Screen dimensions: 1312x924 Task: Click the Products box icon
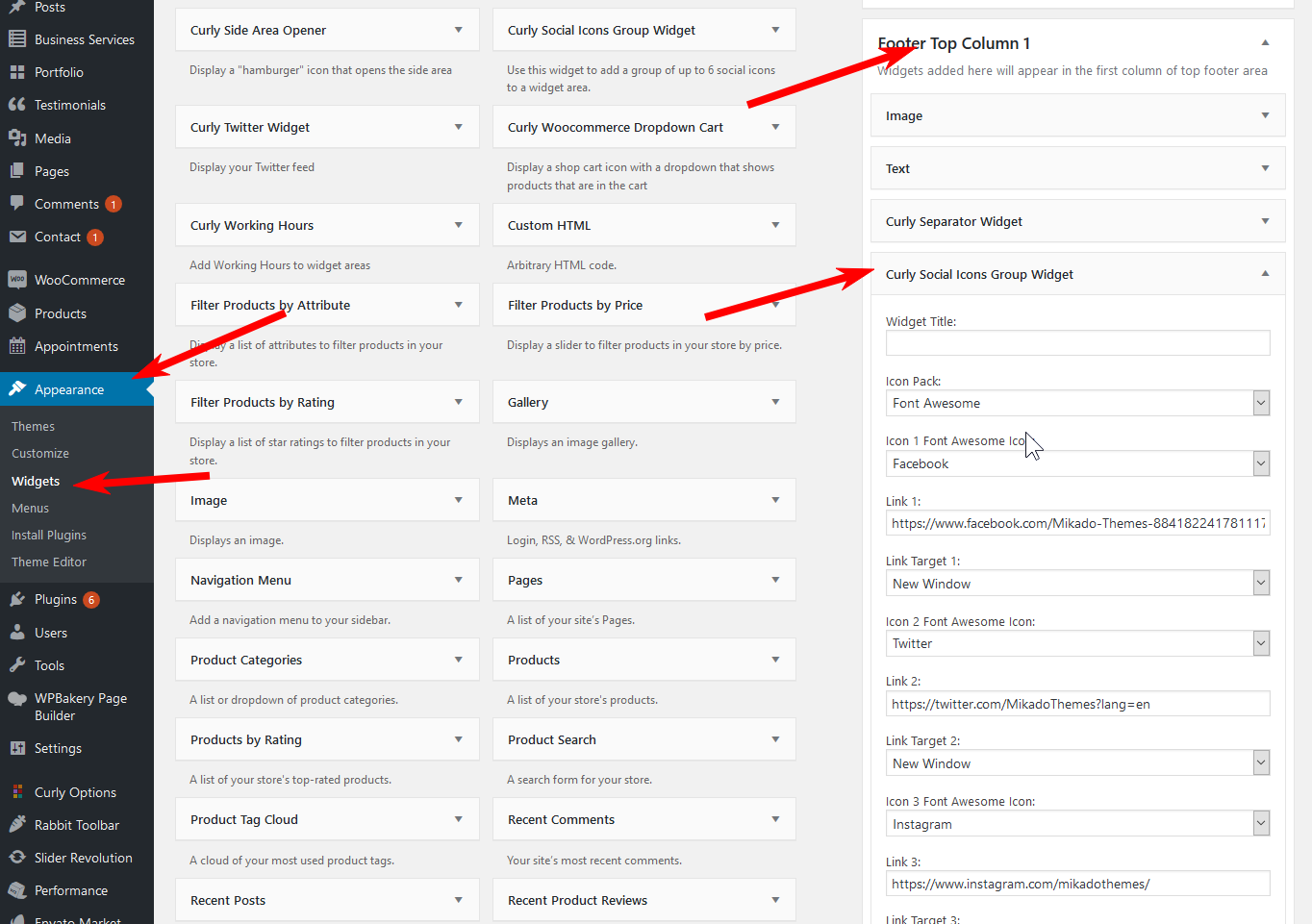(x=17, y=313)
